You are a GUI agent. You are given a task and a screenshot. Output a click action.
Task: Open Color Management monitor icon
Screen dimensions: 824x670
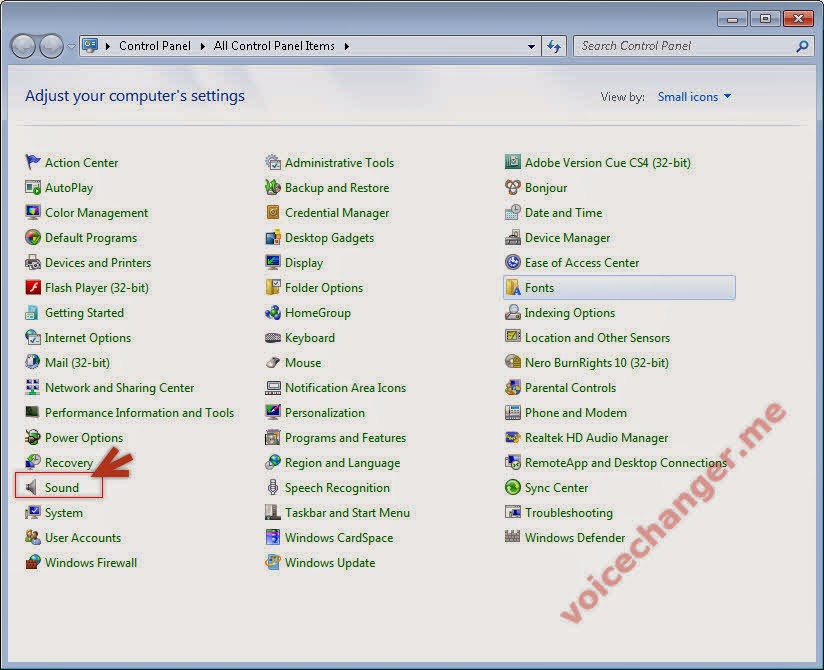(x=33, y=212)
